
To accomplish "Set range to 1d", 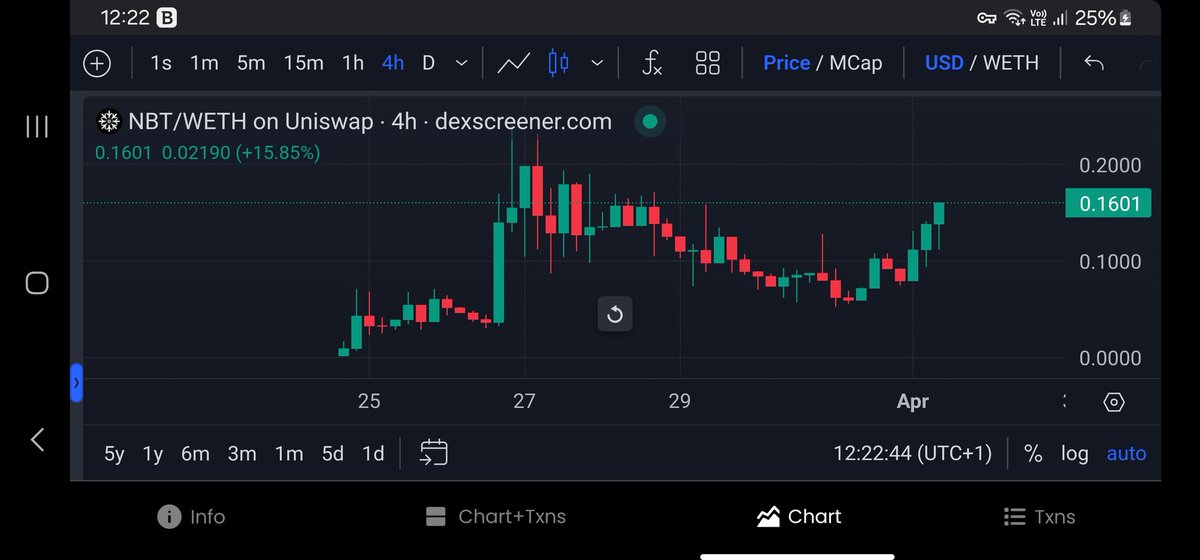I will coord(373,454).
